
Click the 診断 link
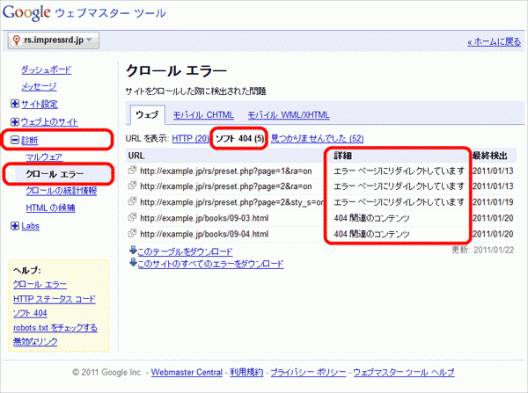tap(30, 140)
